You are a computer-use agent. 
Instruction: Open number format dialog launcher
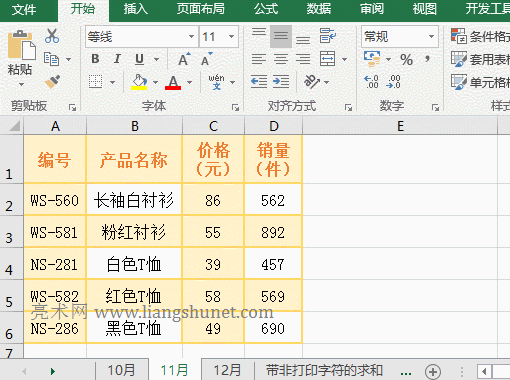pyautogui.click(x=435, y=107)
